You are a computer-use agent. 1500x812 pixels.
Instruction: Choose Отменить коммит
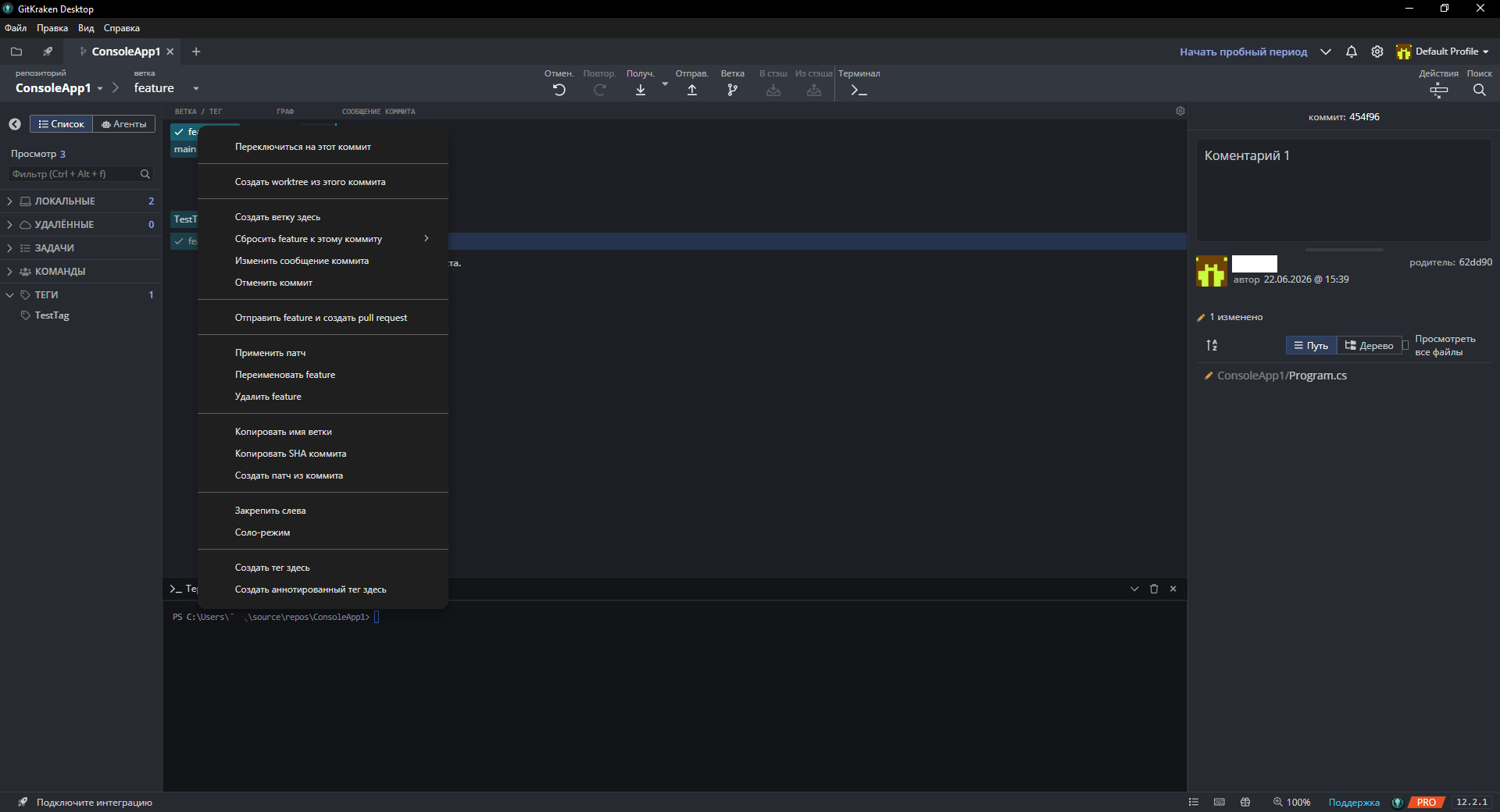tap(323, 283)
